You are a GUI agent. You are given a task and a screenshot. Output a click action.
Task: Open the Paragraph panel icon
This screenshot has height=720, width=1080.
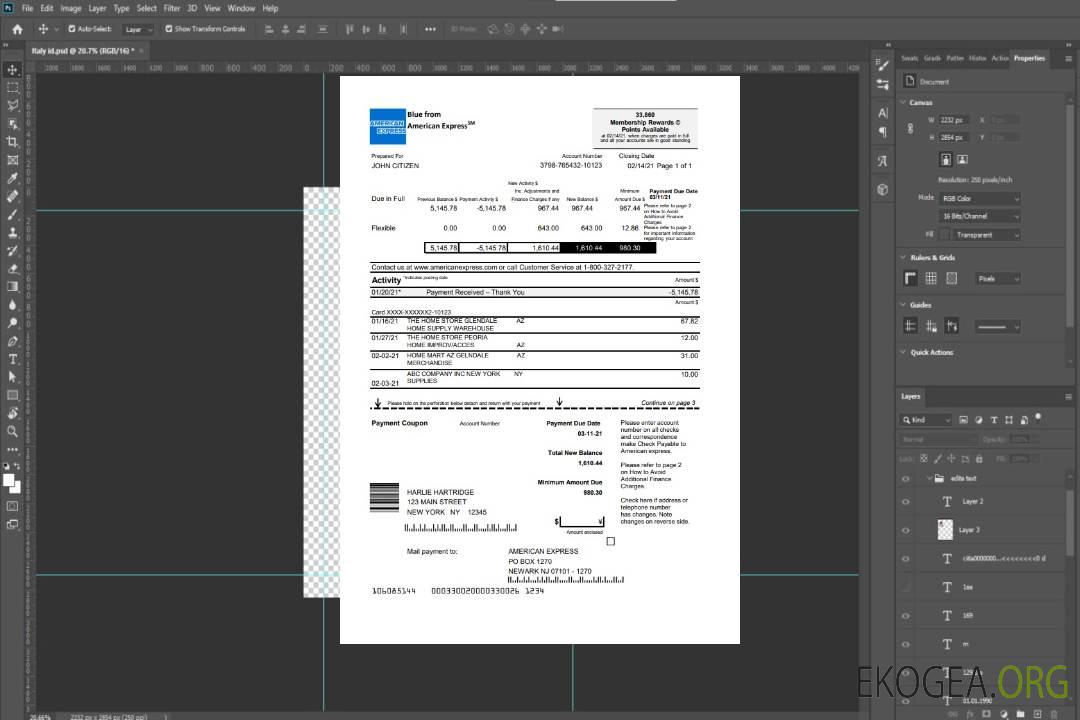(x=882, y=132)
